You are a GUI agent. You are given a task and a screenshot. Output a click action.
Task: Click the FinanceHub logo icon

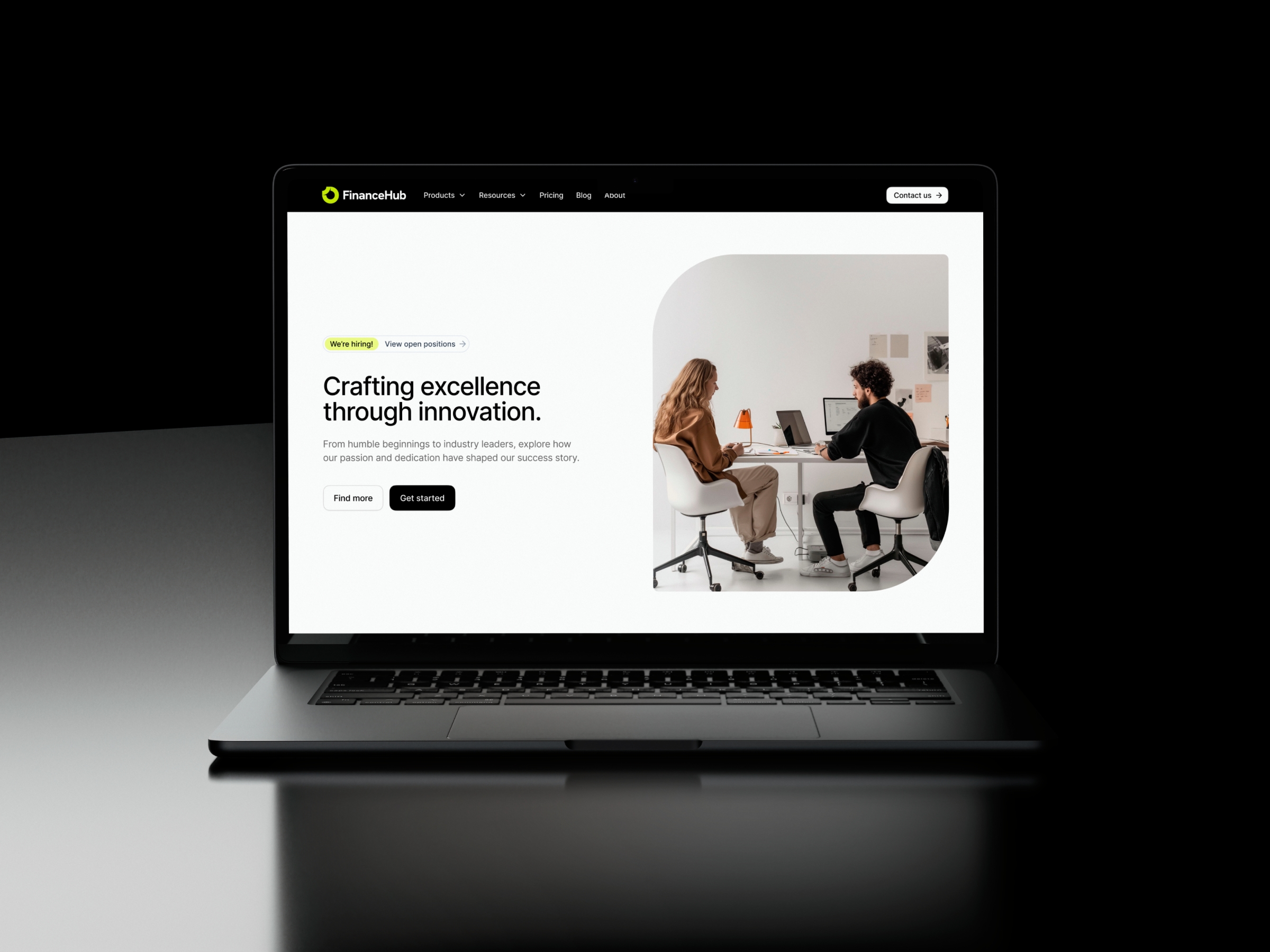330,195
